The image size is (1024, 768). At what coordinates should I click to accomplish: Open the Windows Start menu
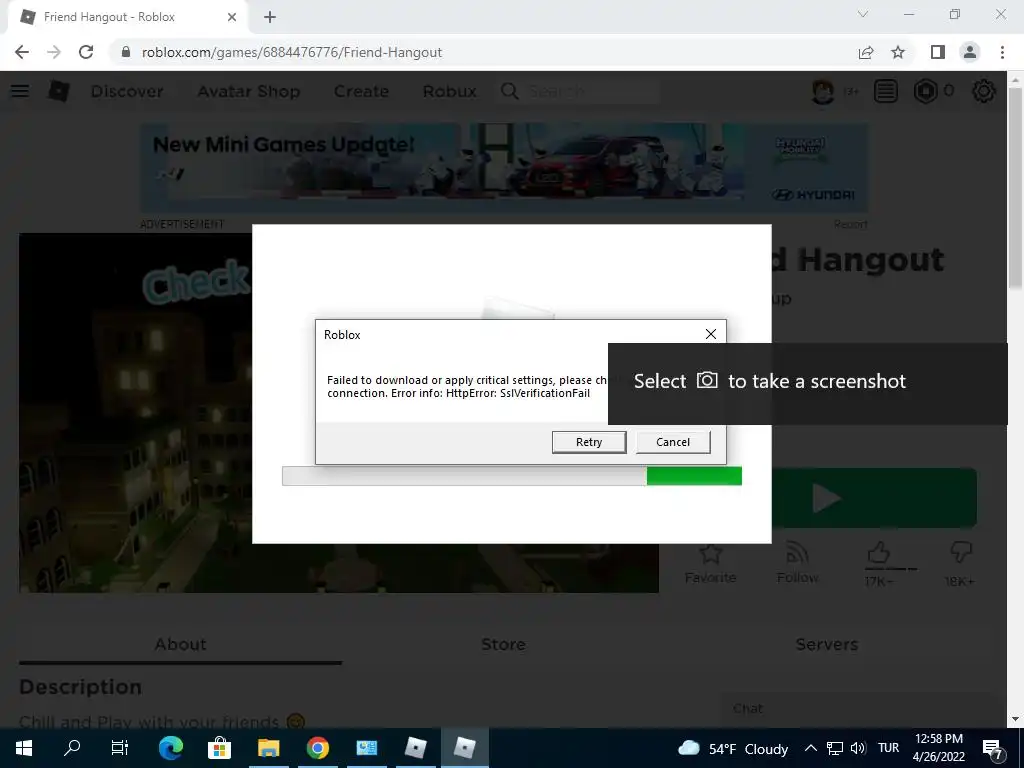[24, 748]
